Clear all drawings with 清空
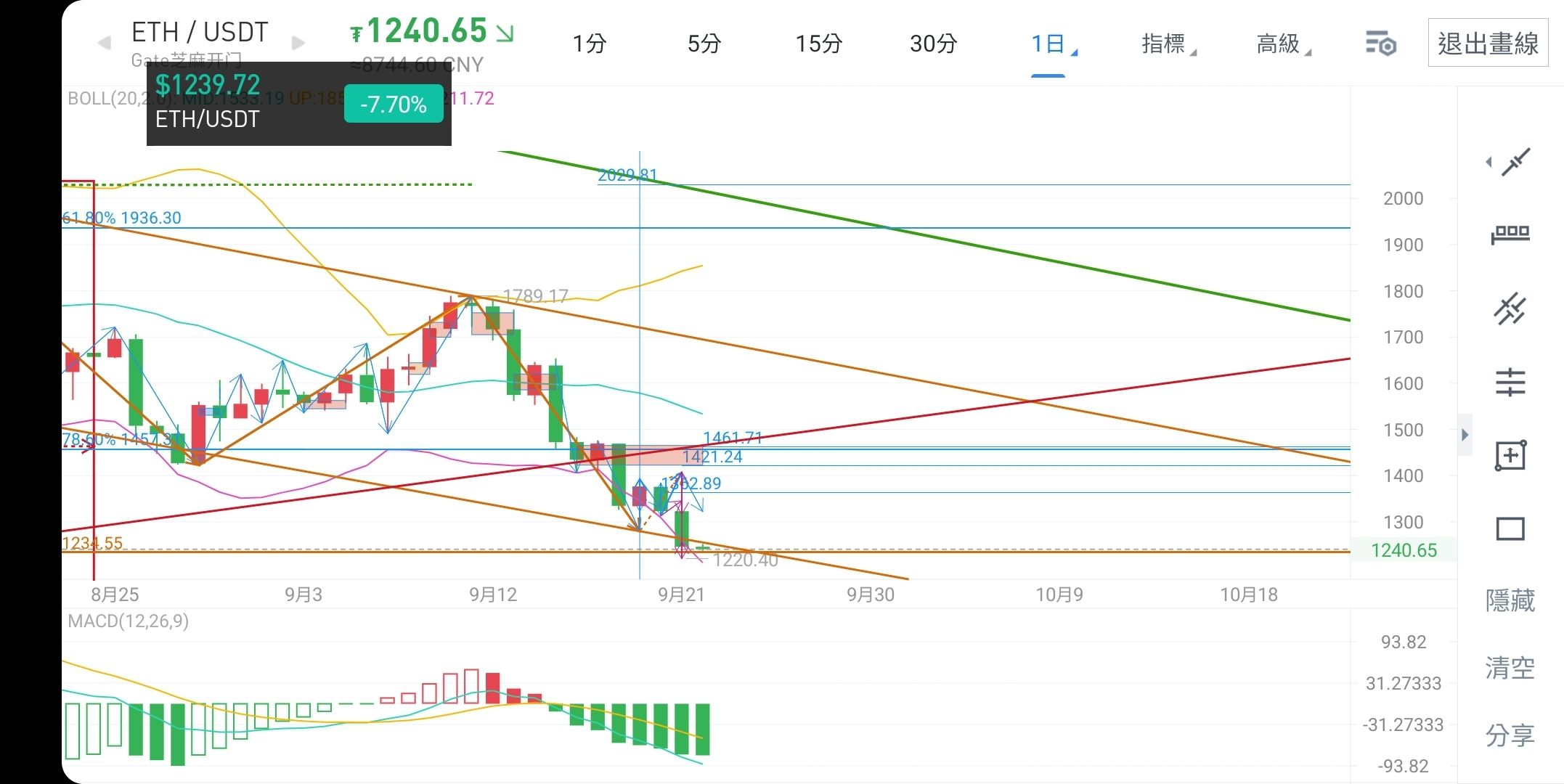 tap(1510, 668)
